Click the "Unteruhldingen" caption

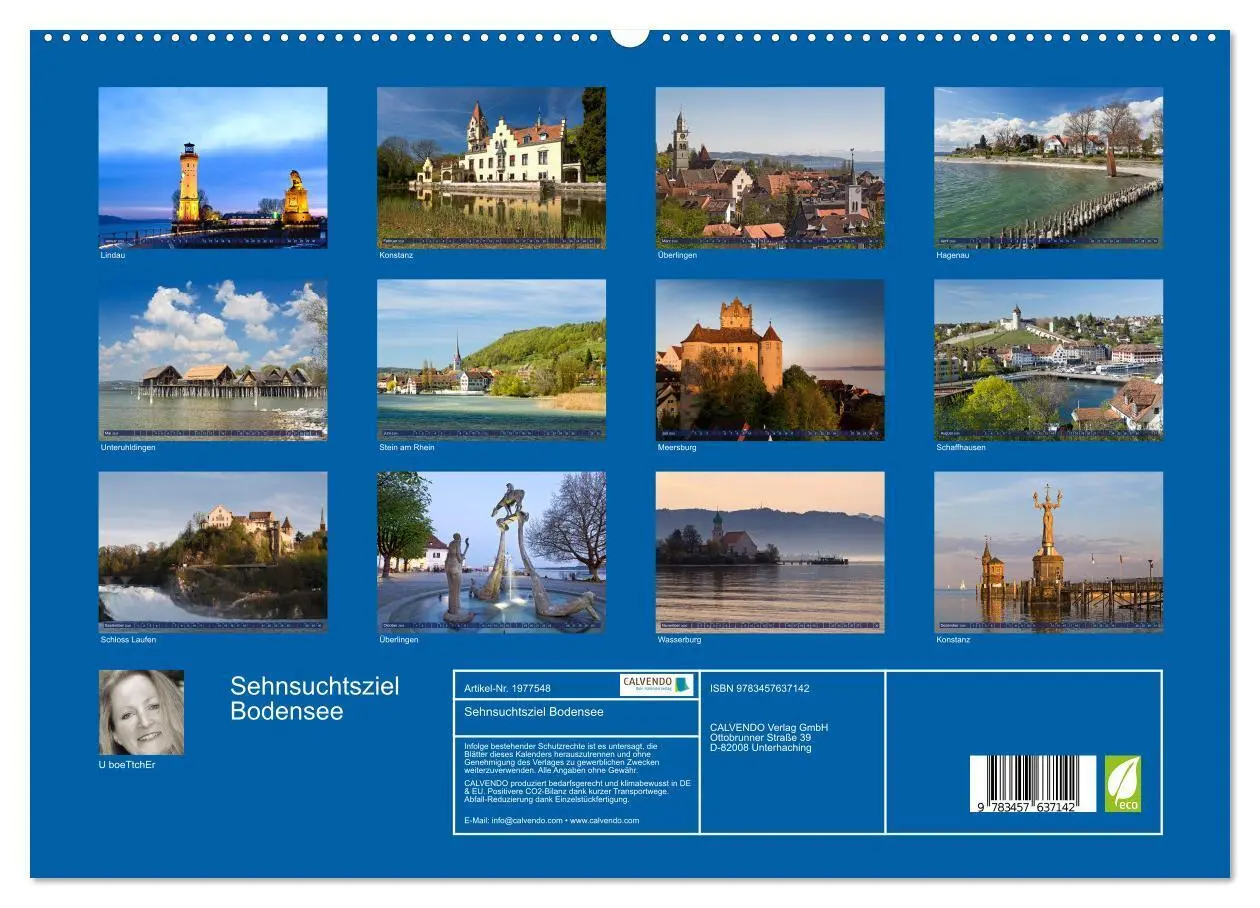128,447
